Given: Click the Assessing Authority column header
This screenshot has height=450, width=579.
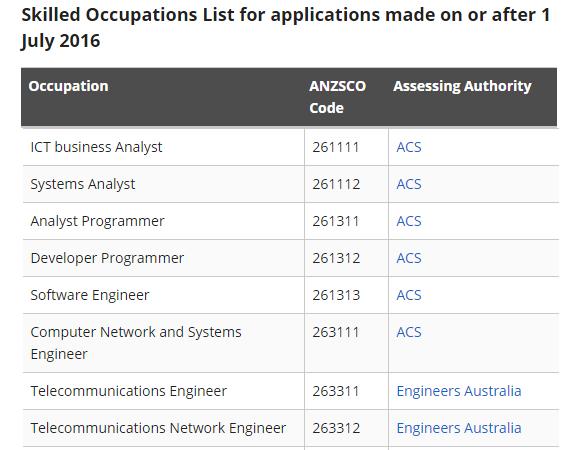Looking at the screenshot, I should (462, 86).
